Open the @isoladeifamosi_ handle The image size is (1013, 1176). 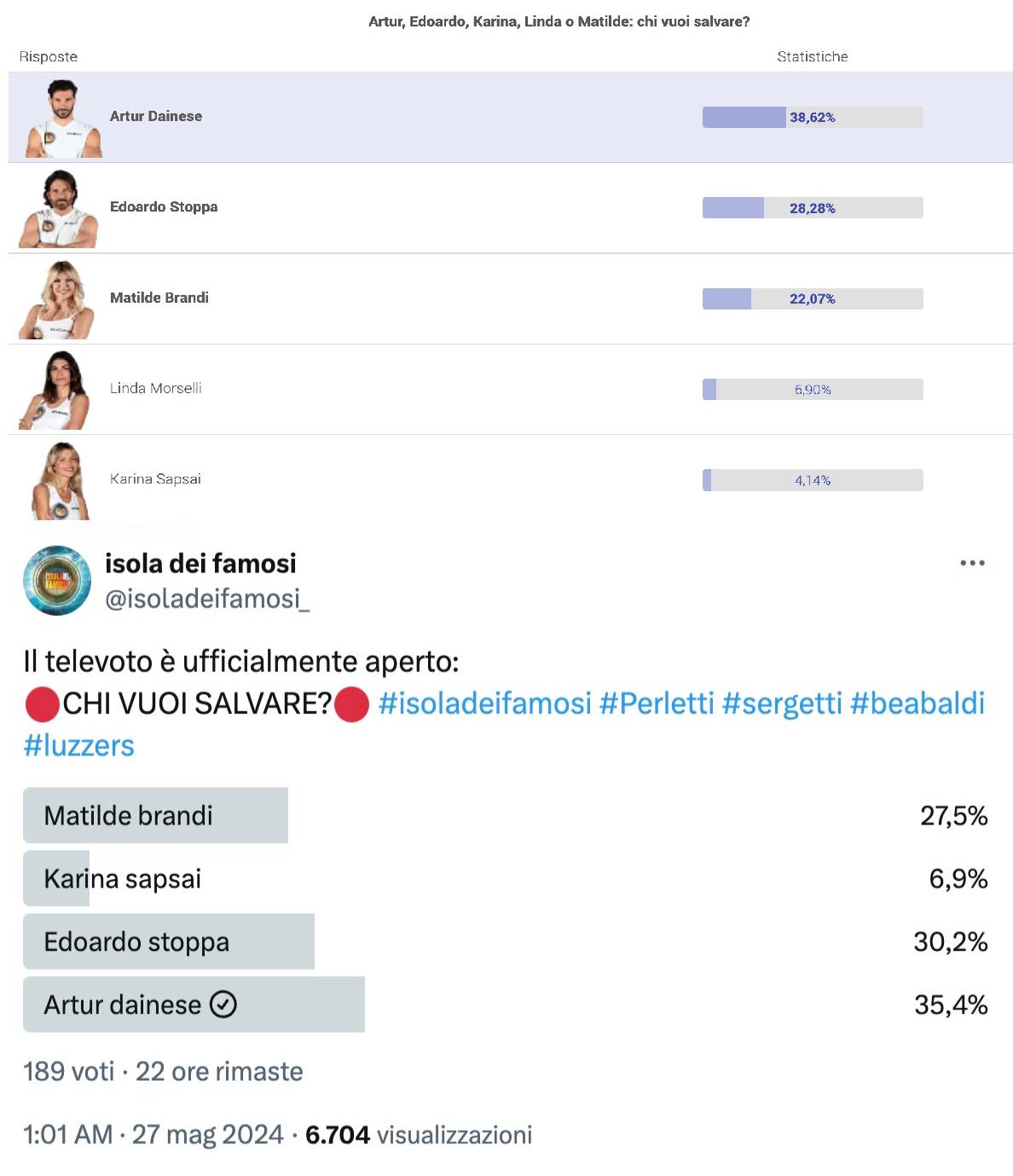(x=207, y=600)
